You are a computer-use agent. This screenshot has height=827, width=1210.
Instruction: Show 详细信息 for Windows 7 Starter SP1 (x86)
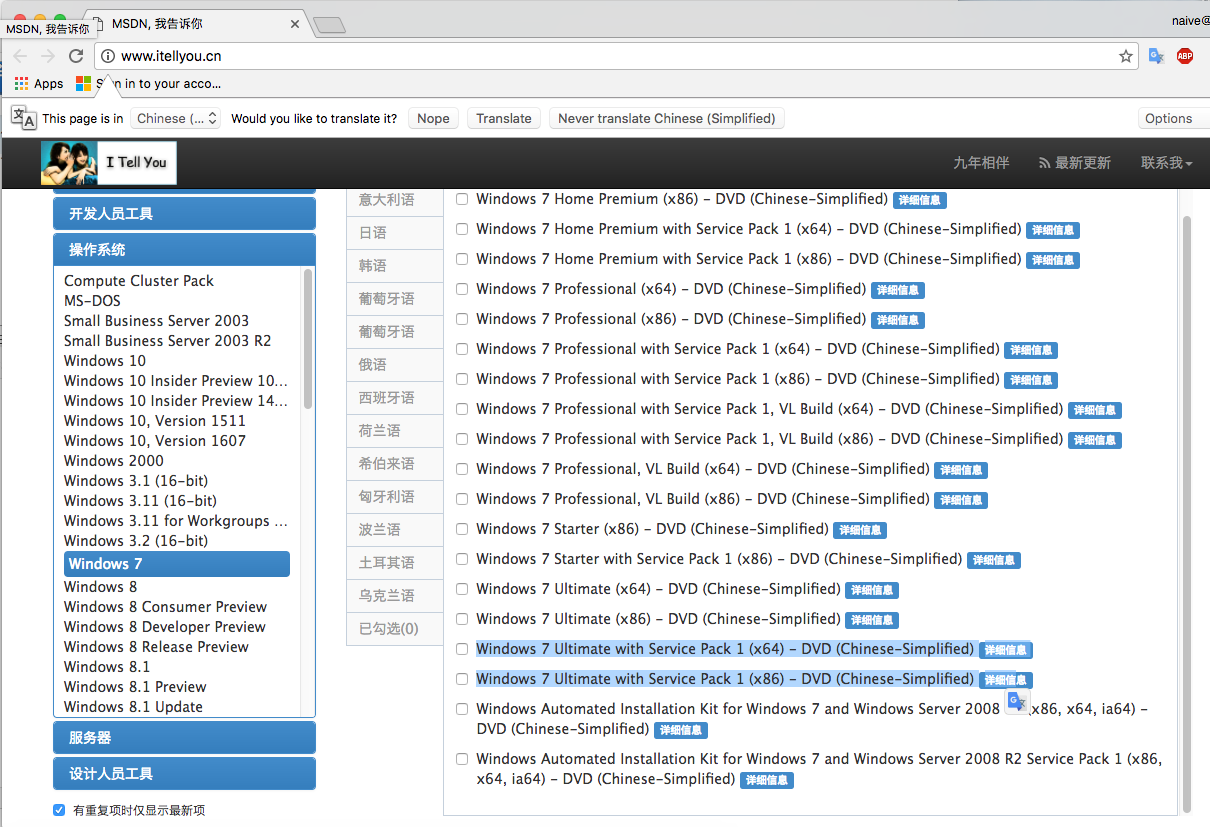(x=994, y=560)
